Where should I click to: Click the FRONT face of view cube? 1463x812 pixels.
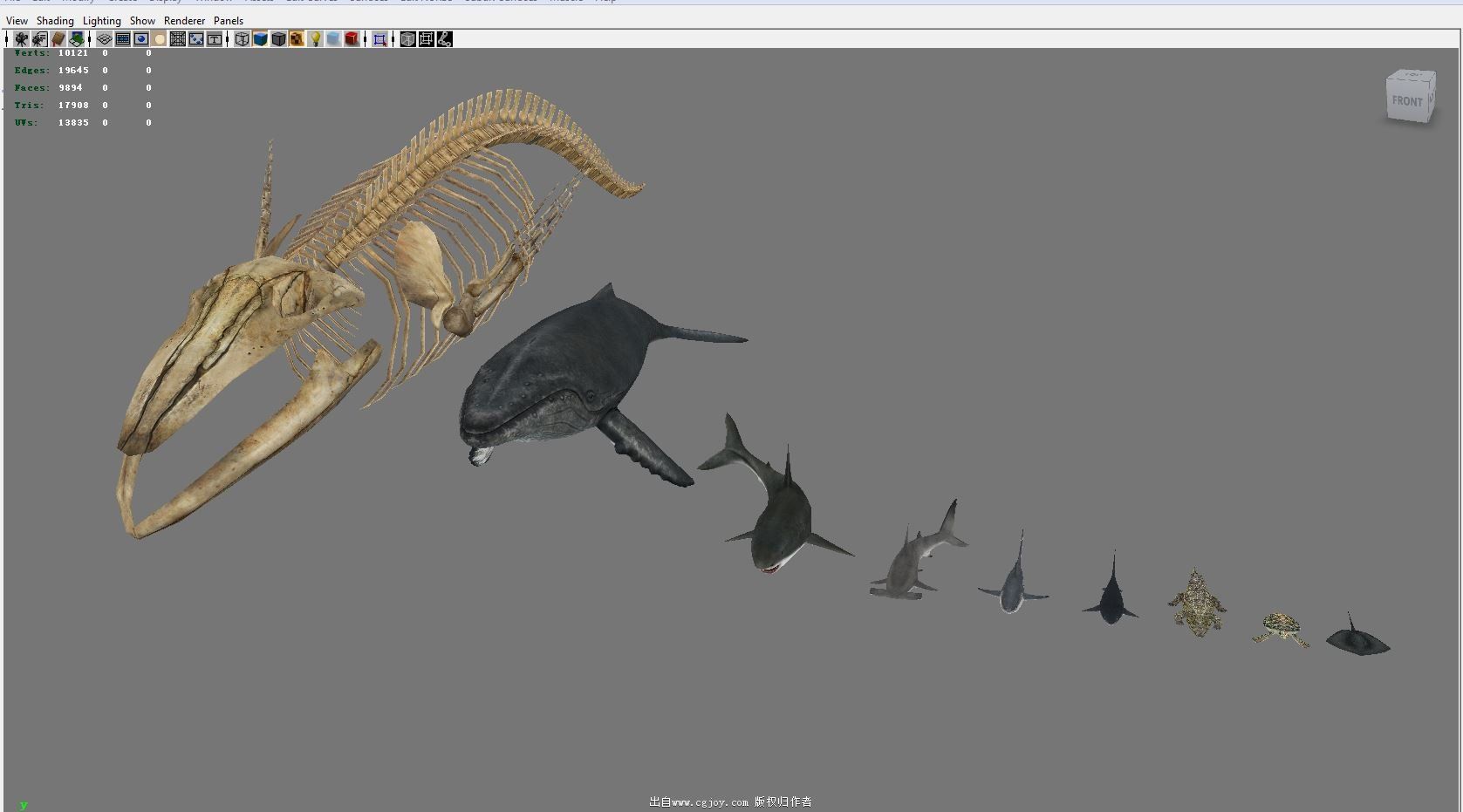pyautogui.click(x=1406, y=101)
